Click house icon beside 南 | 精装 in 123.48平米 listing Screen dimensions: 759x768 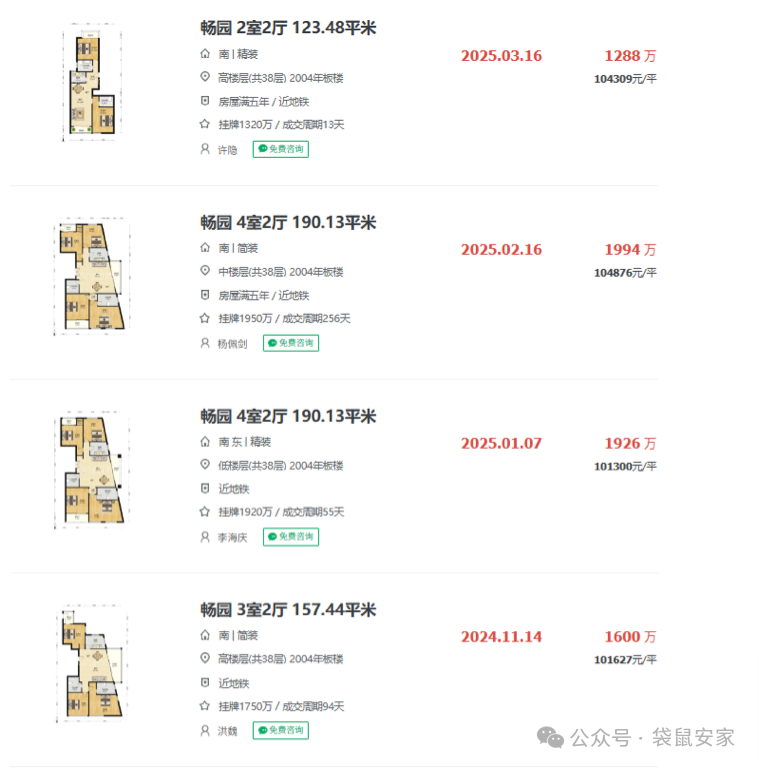(206, 54)
